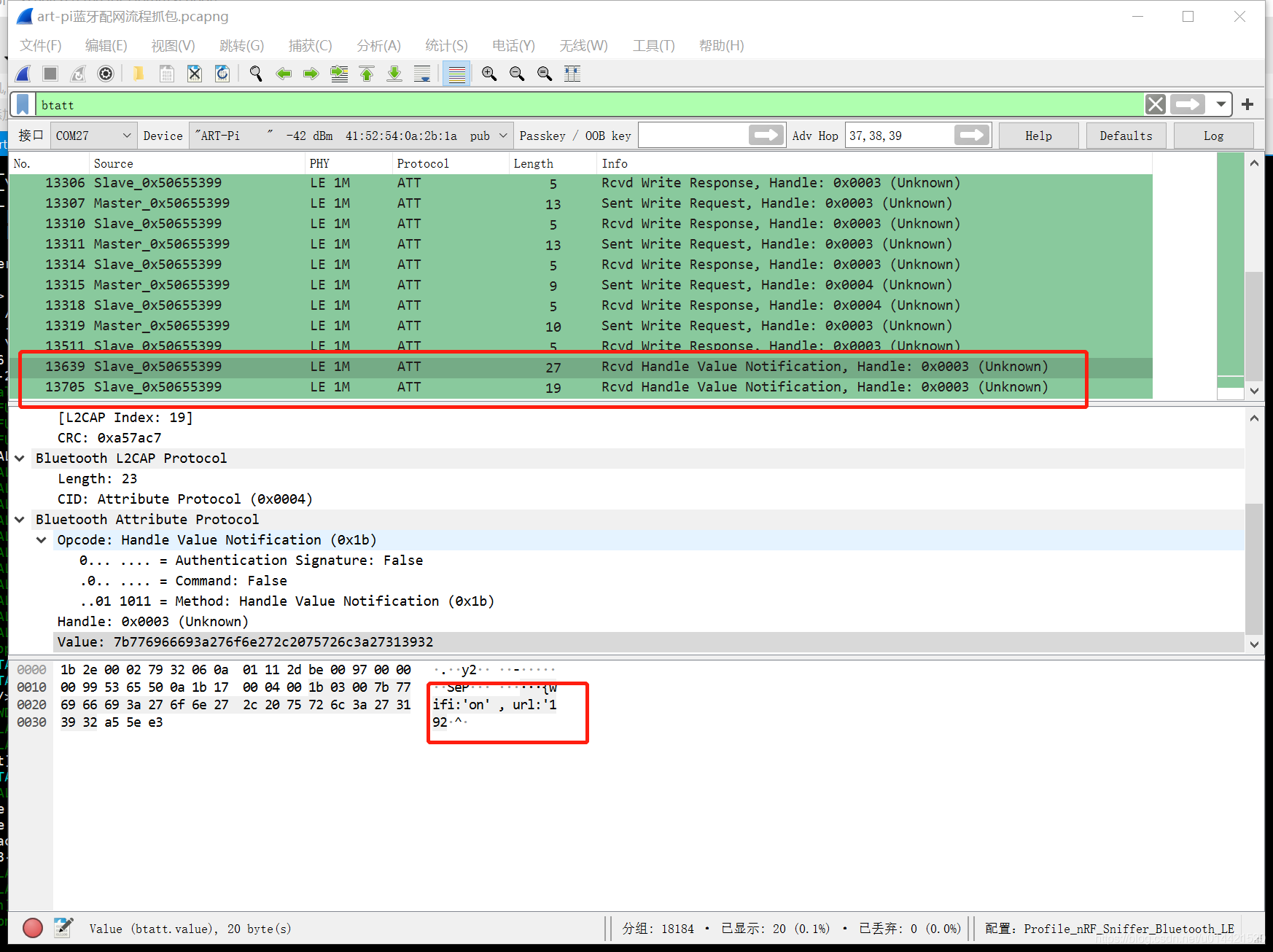The width and height of the screenshot is (1273, 952).
Task: Collapse the Bluetooth Attribute Protocol tree
Action: click(20, 520)
